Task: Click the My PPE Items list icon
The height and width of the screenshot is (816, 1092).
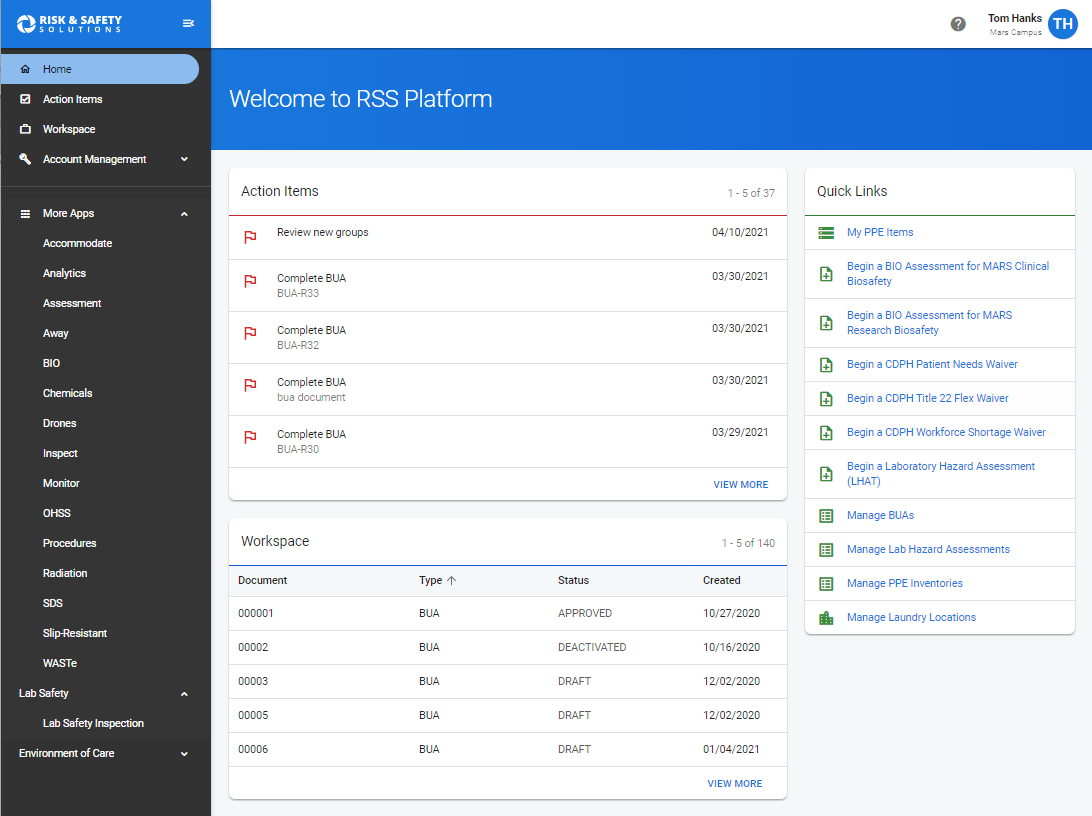Action: [825, 231]
